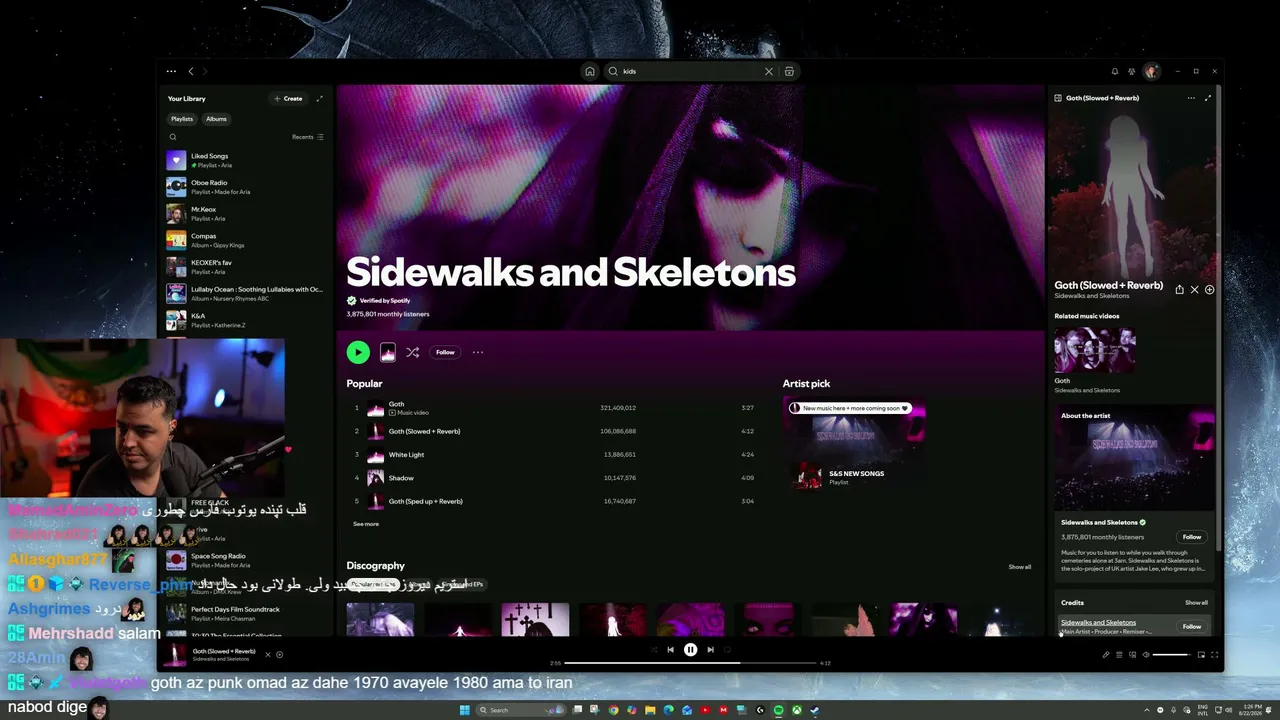
Task: Skip to the next track
Action: (x=710, y=650)
